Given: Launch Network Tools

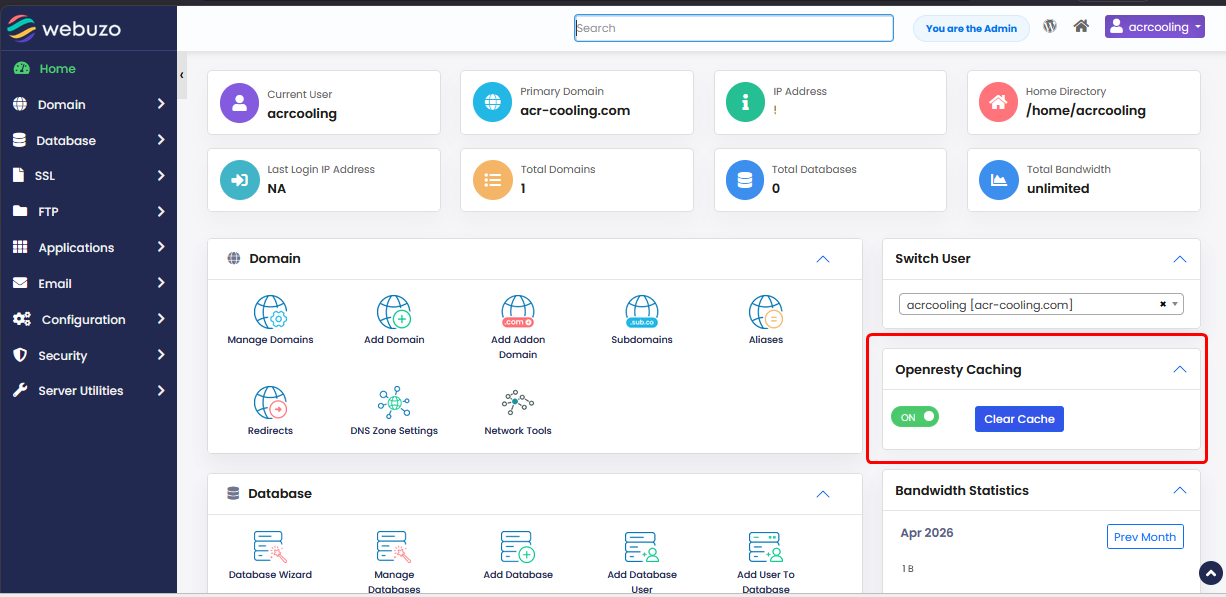Looking at the screenshot, I should pyautogui.click(x=518, y=403).
